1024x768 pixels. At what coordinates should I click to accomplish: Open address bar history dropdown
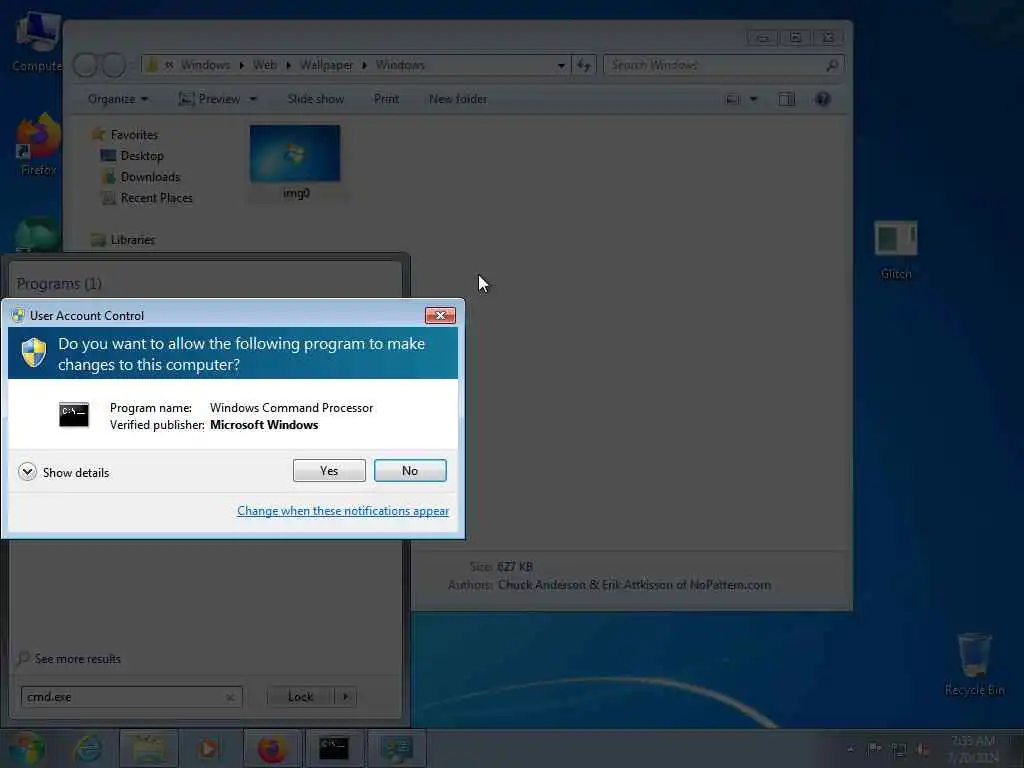click(561, 65)
